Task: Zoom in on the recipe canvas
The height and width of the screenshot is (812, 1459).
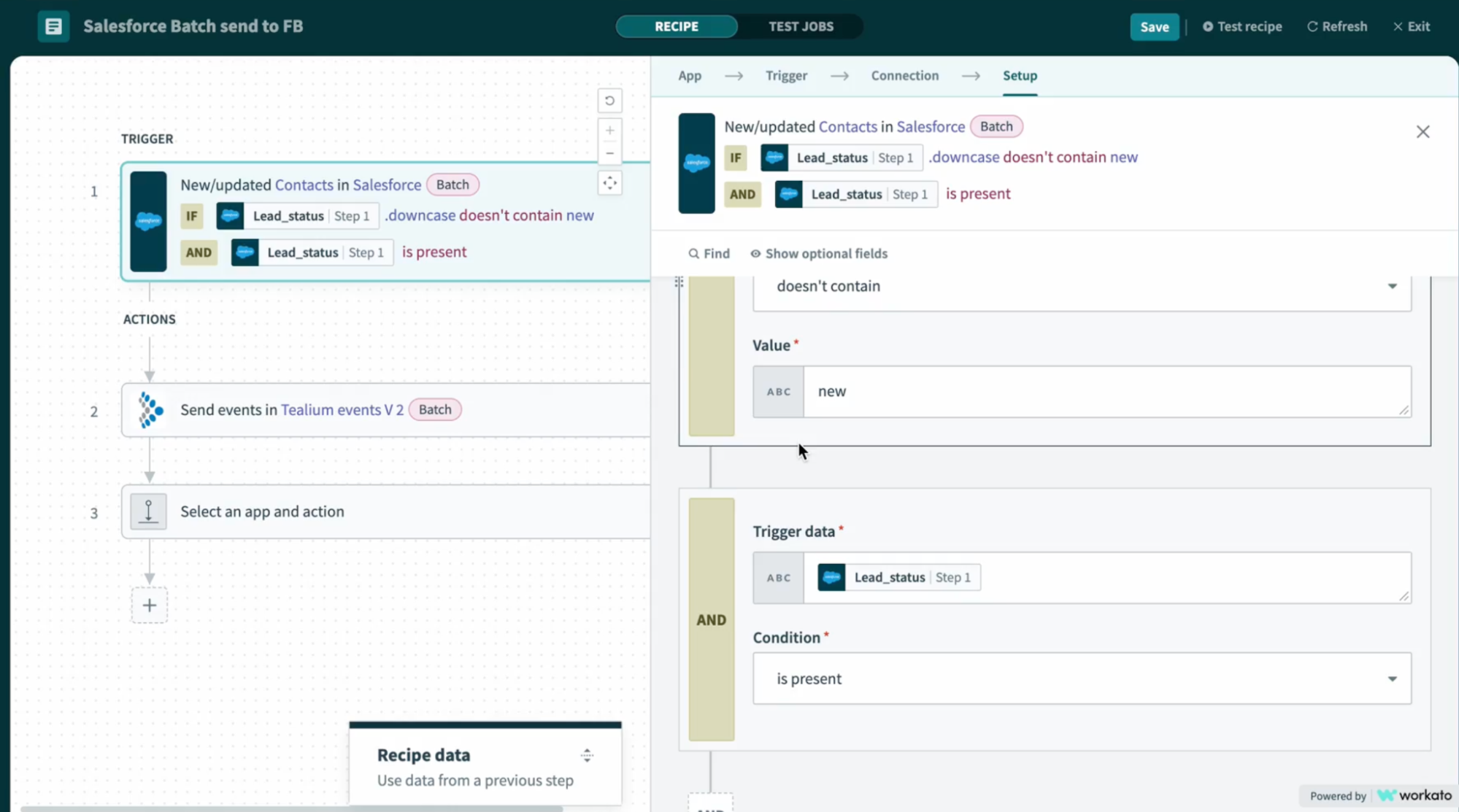Action: coord(609,131)
